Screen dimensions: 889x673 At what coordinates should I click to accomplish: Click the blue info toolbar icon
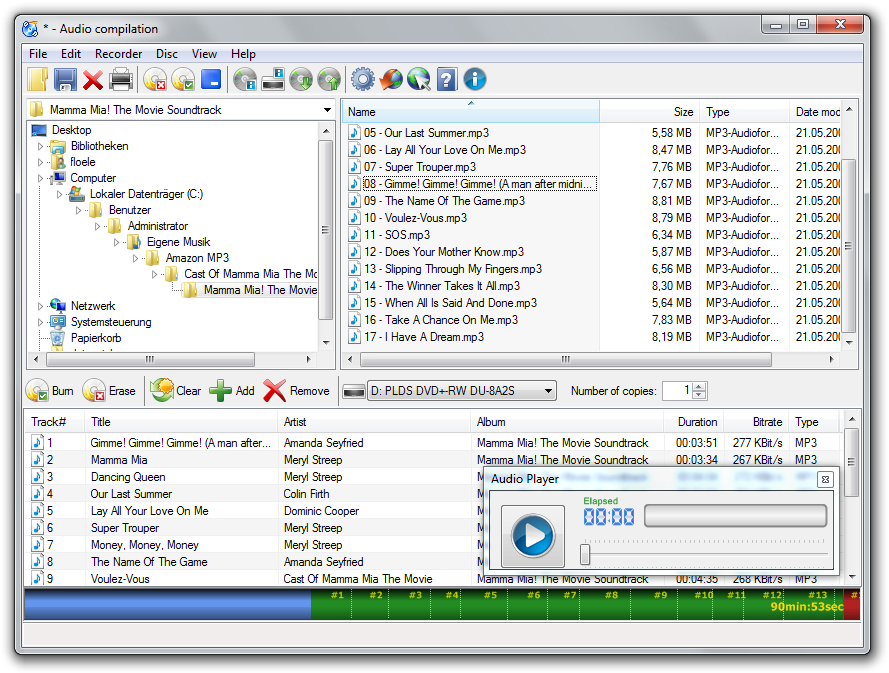coord(473,79)
